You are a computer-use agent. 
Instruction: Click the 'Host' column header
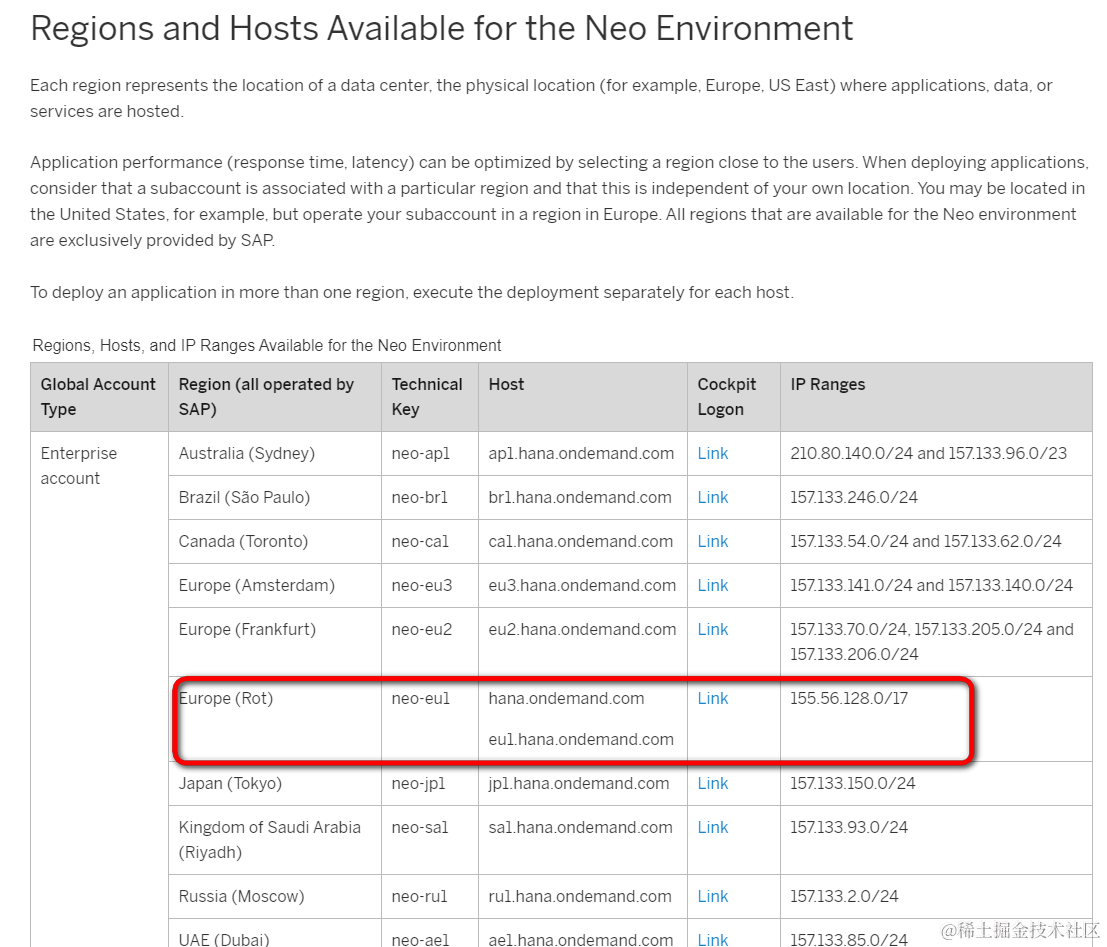tap(582, 397)
